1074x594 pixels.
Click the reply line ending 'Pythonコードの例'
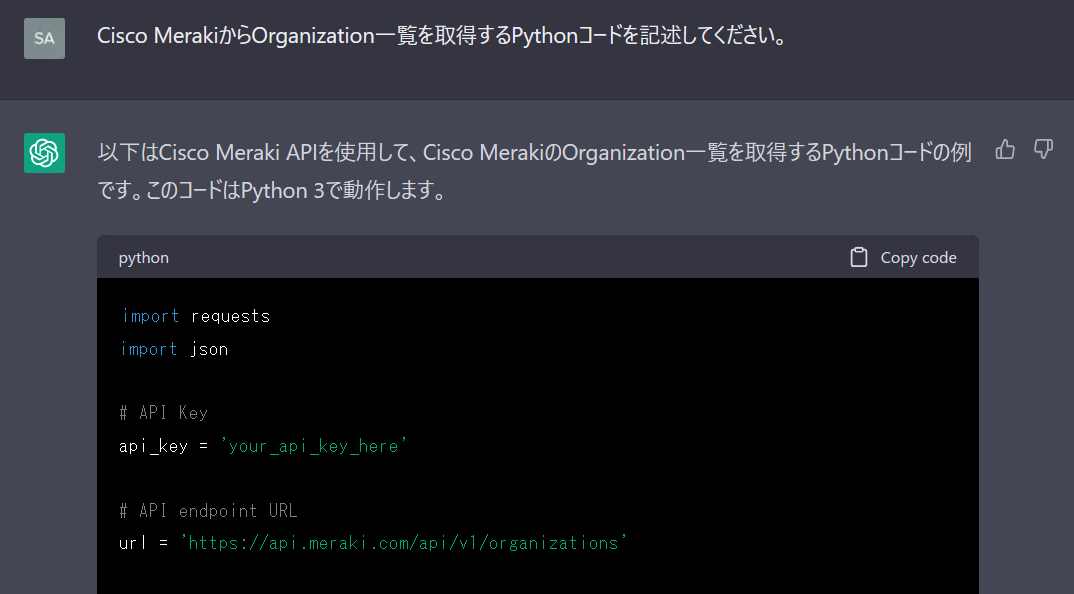tap(534, 152)
